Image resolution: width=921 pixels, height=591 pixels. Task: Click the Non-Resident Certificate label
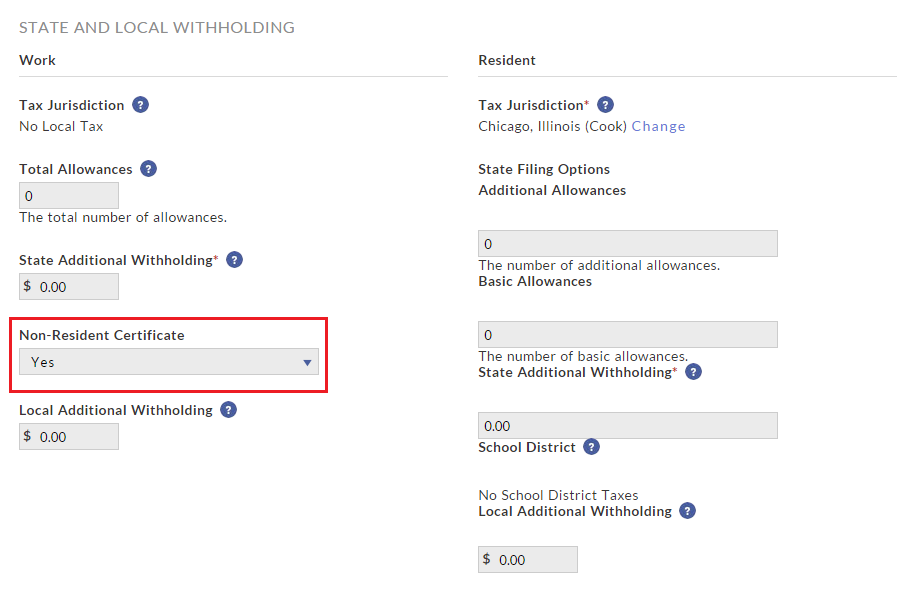point(102,335)
